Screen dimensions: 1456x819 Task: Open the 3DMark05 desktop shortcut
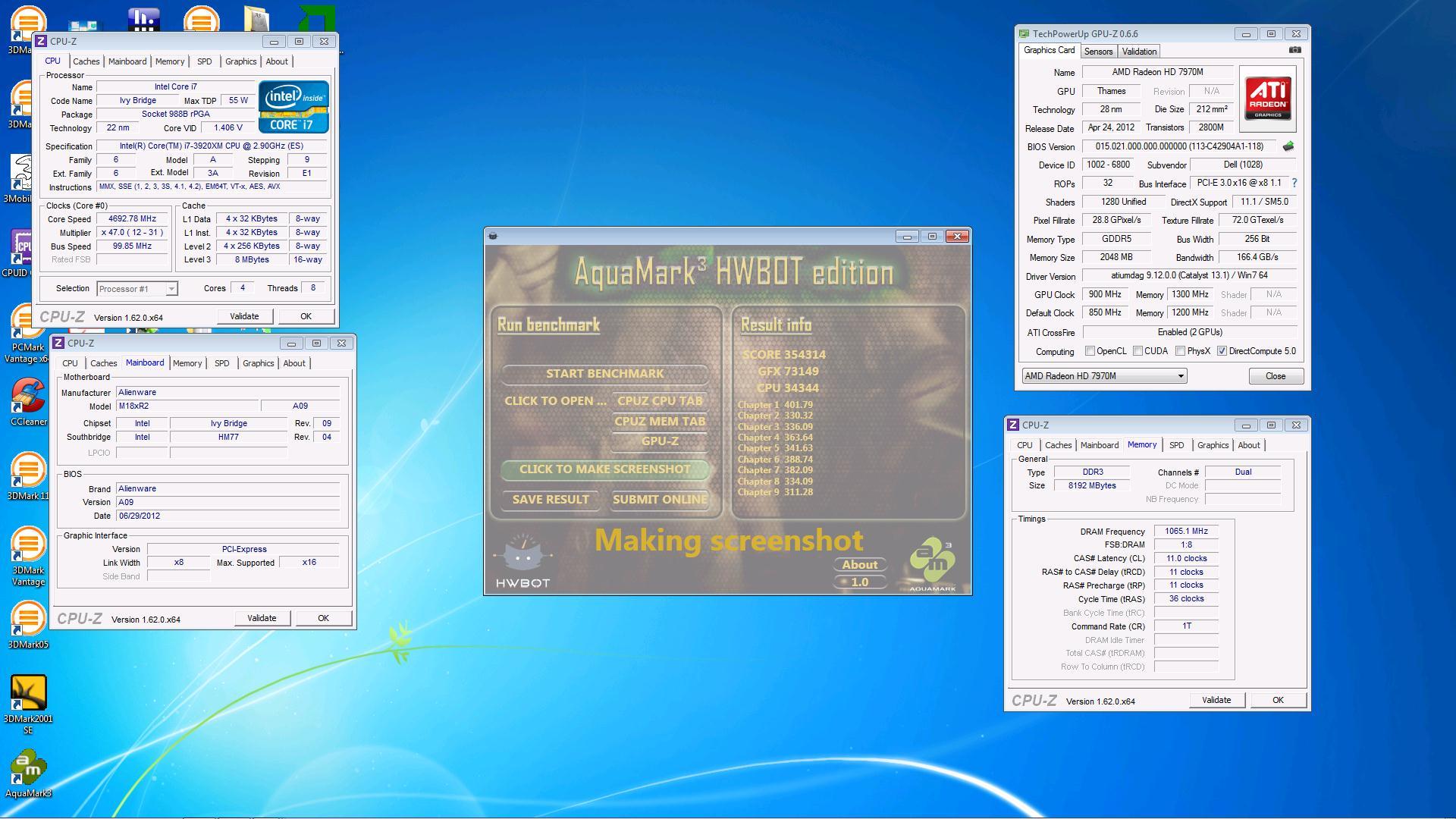28,625
